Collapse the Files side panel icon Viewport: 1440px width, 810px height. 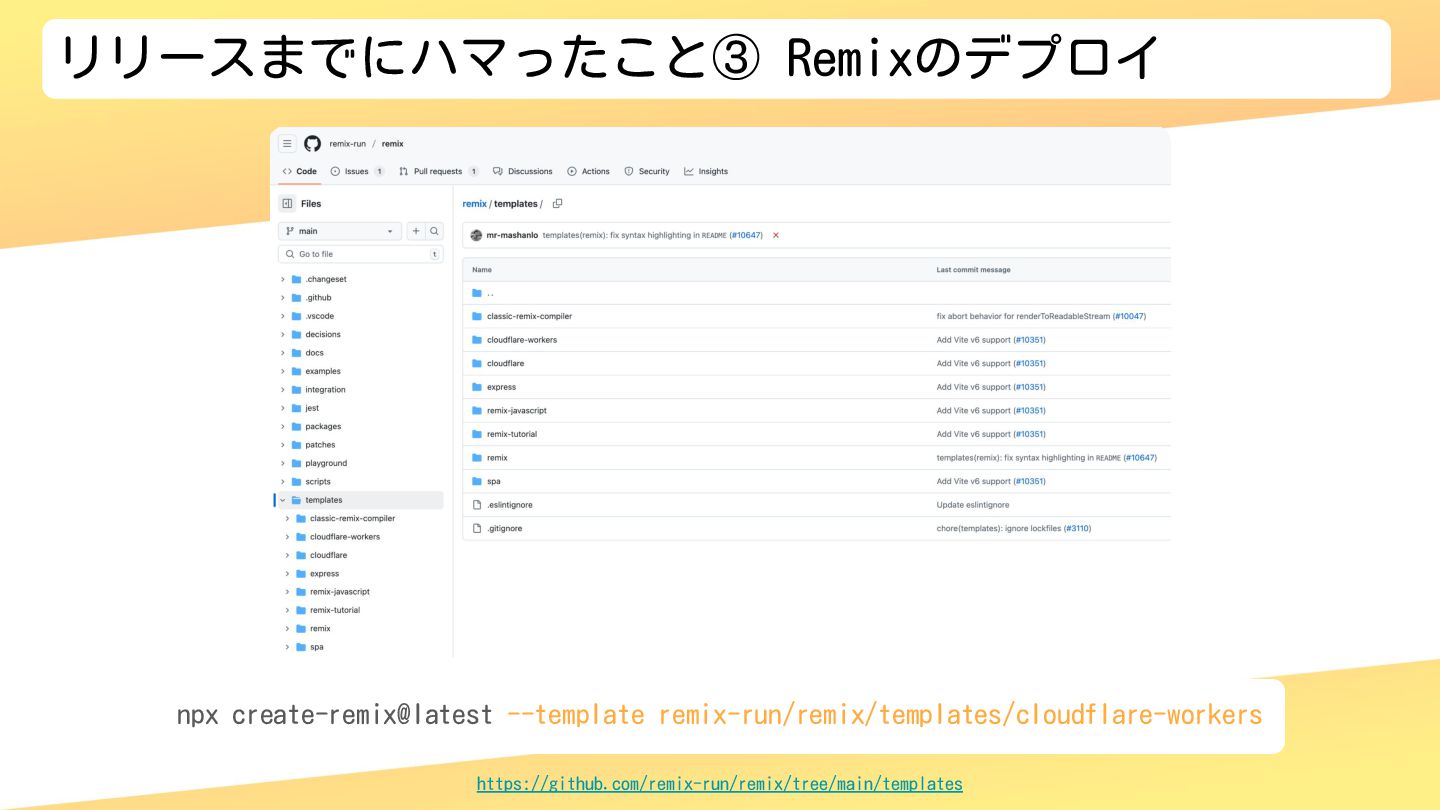click(287, 203)
